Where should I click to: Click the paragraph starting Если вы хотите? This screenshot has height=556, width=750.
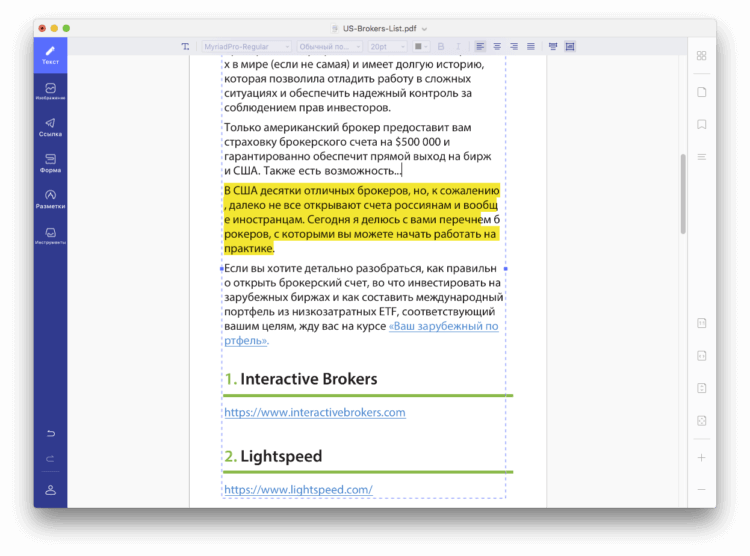(x=364, y=304)
